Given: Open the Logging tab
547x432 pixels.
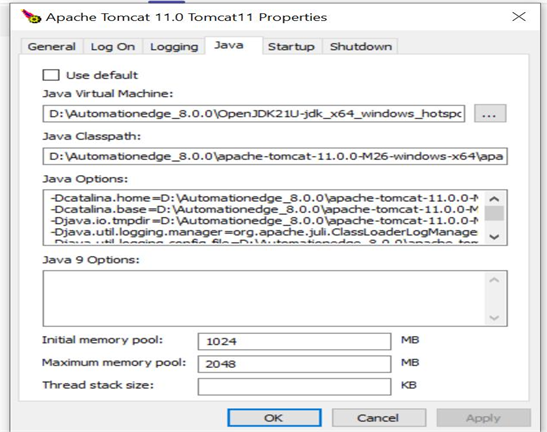Looking at the screenshot, I should coord(174,46).
